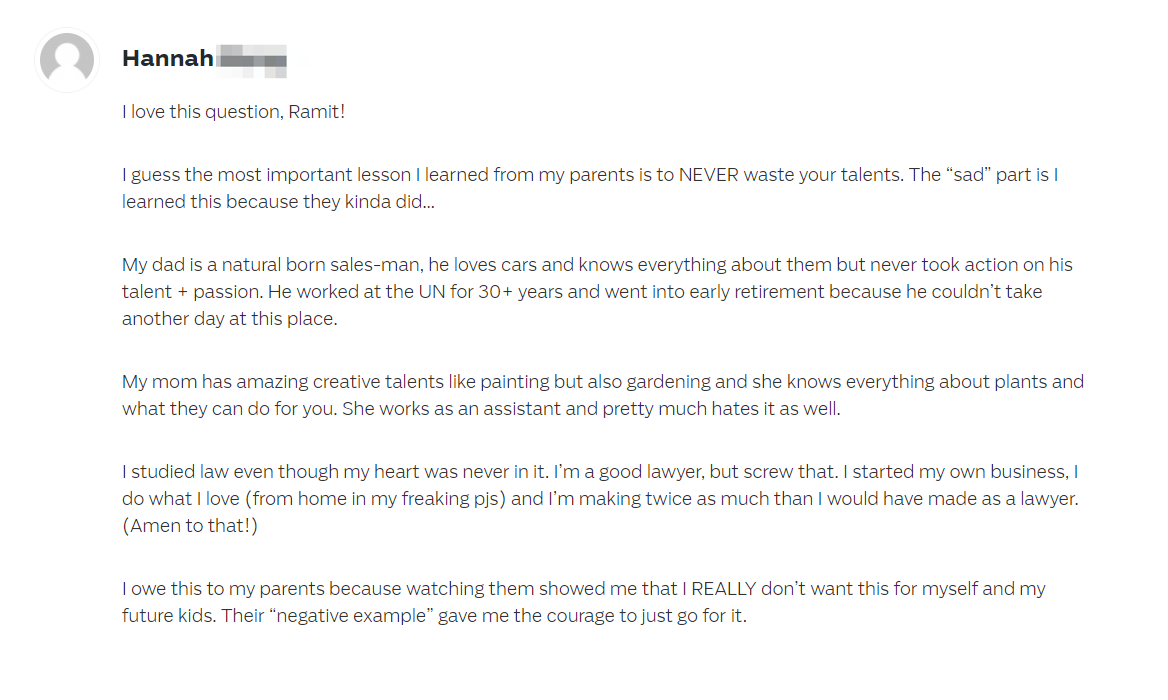Click the quoted word "sad" in the comment
The image size is (1168, 700).
[968, 175]
